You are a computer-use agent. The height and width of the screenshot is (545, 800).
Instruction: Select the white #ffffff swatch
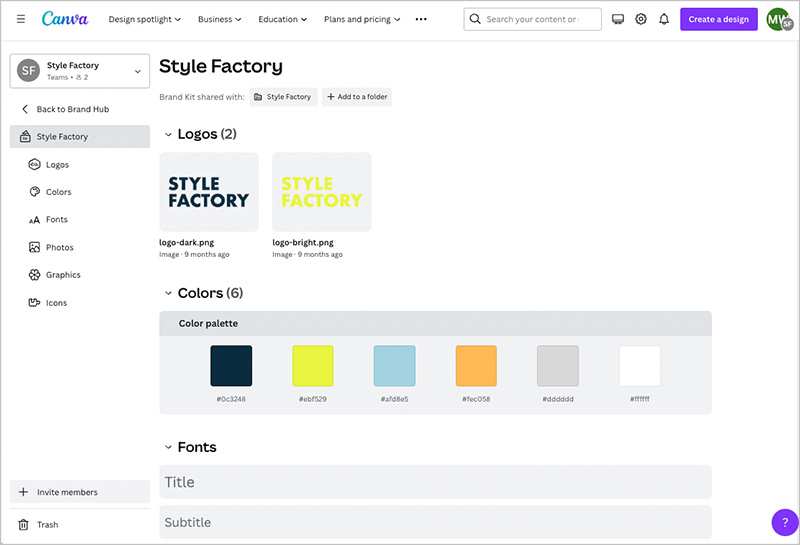pos(640,366)
